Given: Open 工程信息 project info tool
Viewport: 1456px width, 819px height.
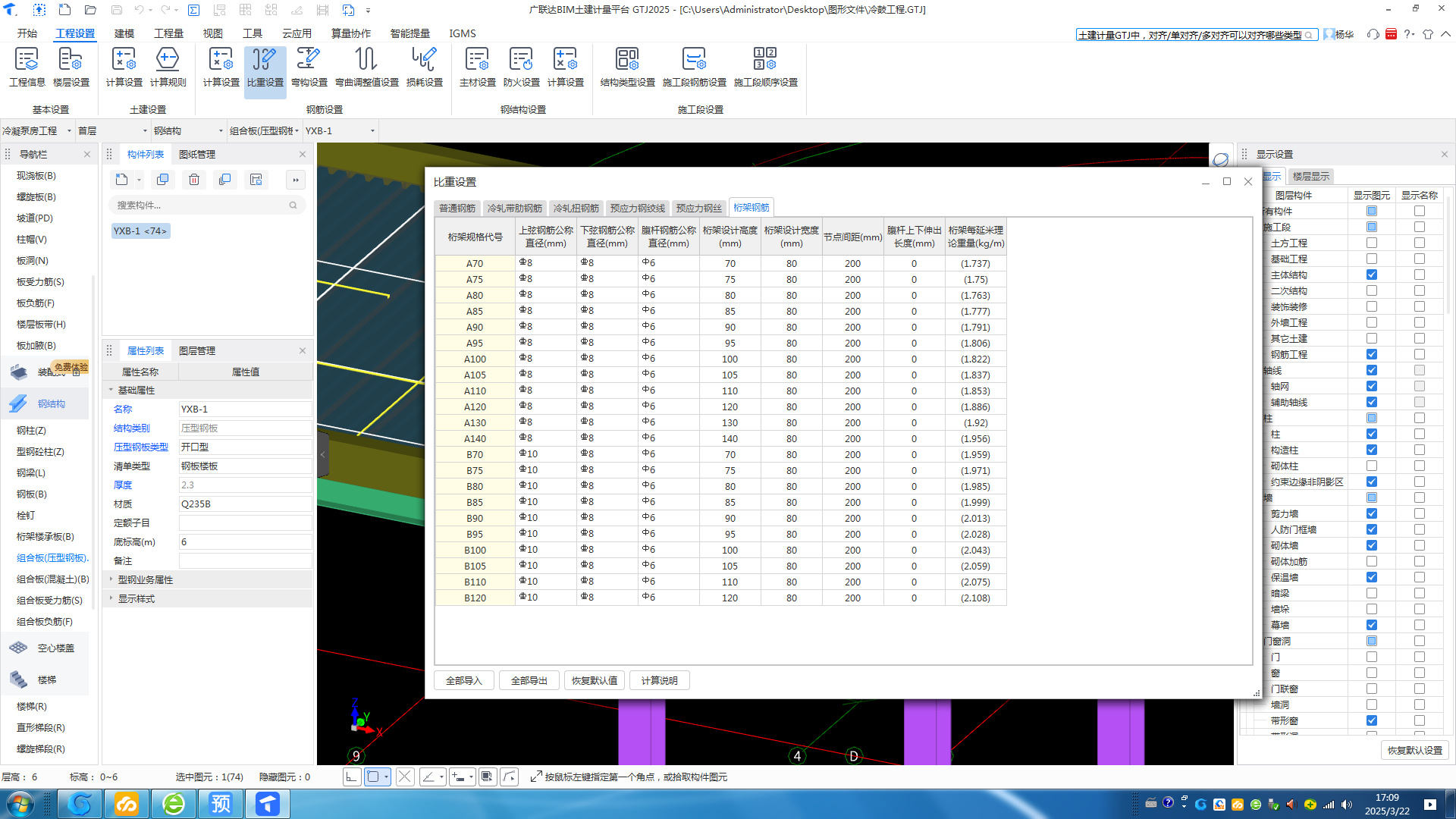Looking at the screenshot, I should [x=27, y=67].
